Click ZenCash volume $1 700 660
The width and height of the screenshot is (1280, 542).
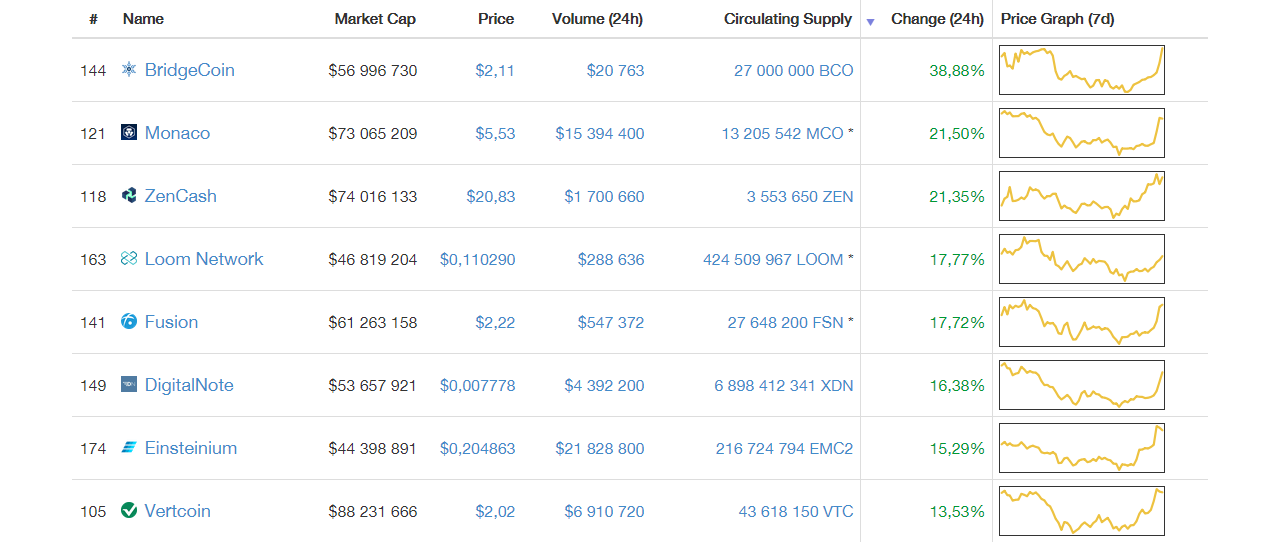coord(604,196)
